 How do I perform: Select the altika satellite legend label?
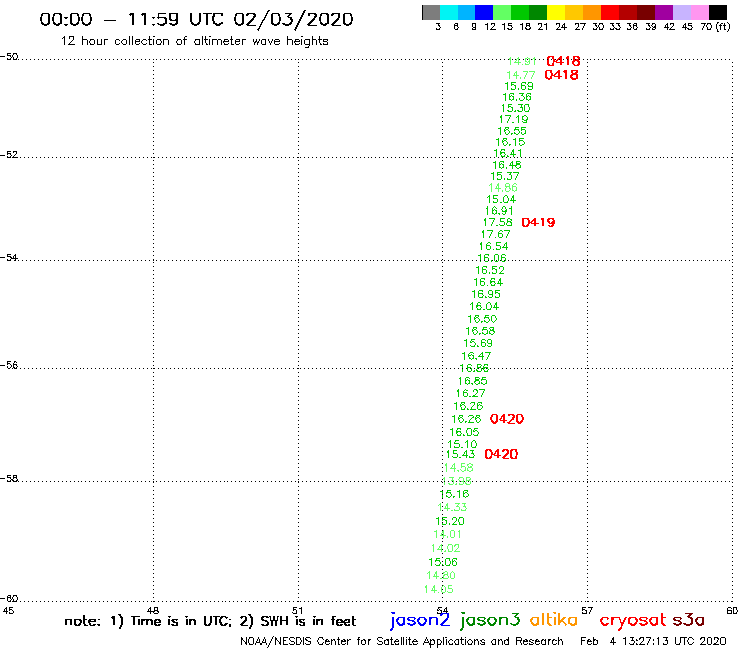tap(554, 619)
